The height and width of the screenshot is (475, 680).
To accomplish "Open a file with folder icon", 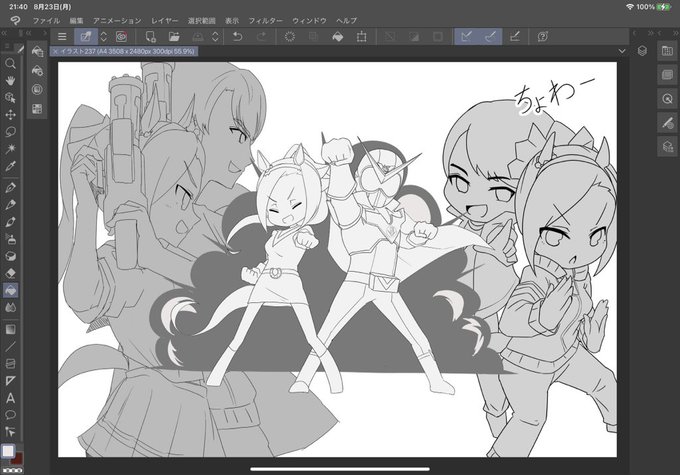I will pyautogui.click(x=174, y=37).
